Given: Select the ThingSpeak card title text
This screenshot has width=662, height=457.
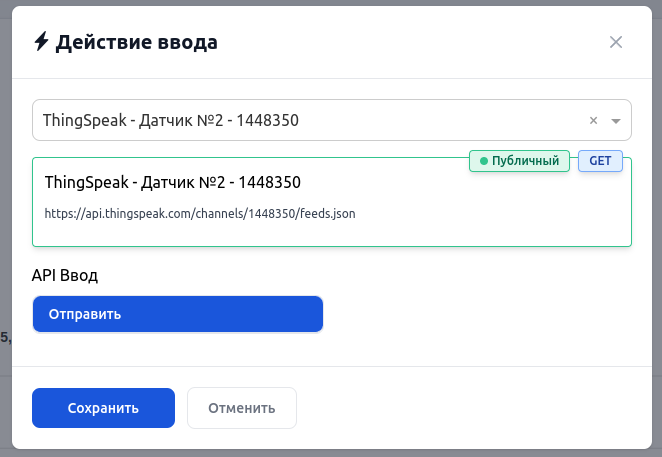Looking at the screenshot, I should point(173,183).
